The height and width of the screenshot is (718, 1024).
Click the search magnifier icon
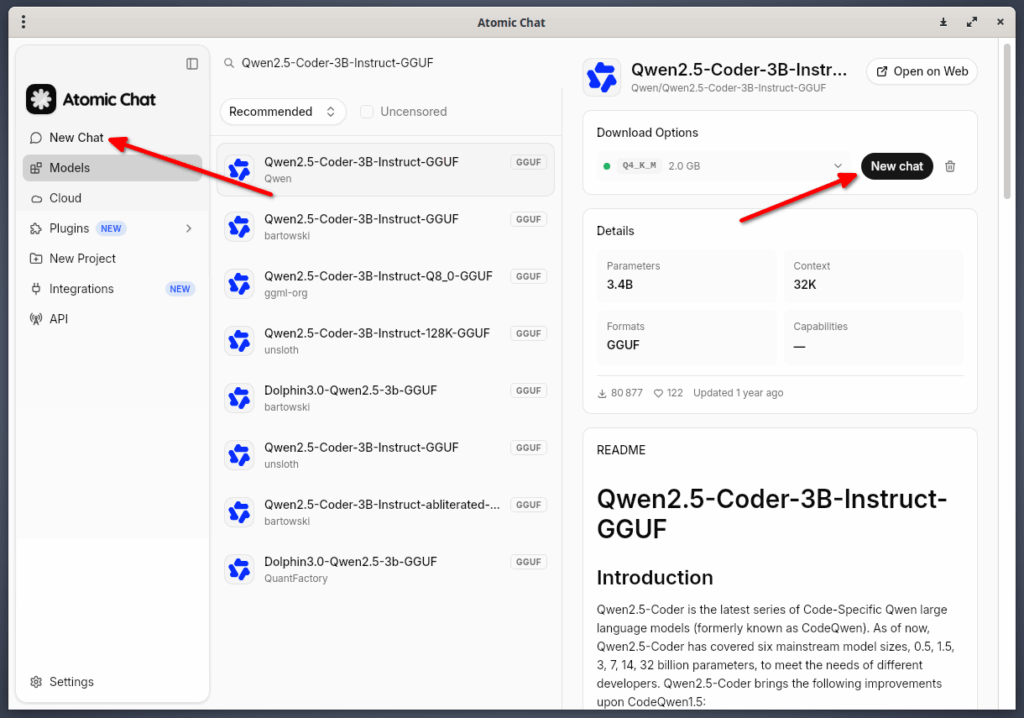coord(229,63)
